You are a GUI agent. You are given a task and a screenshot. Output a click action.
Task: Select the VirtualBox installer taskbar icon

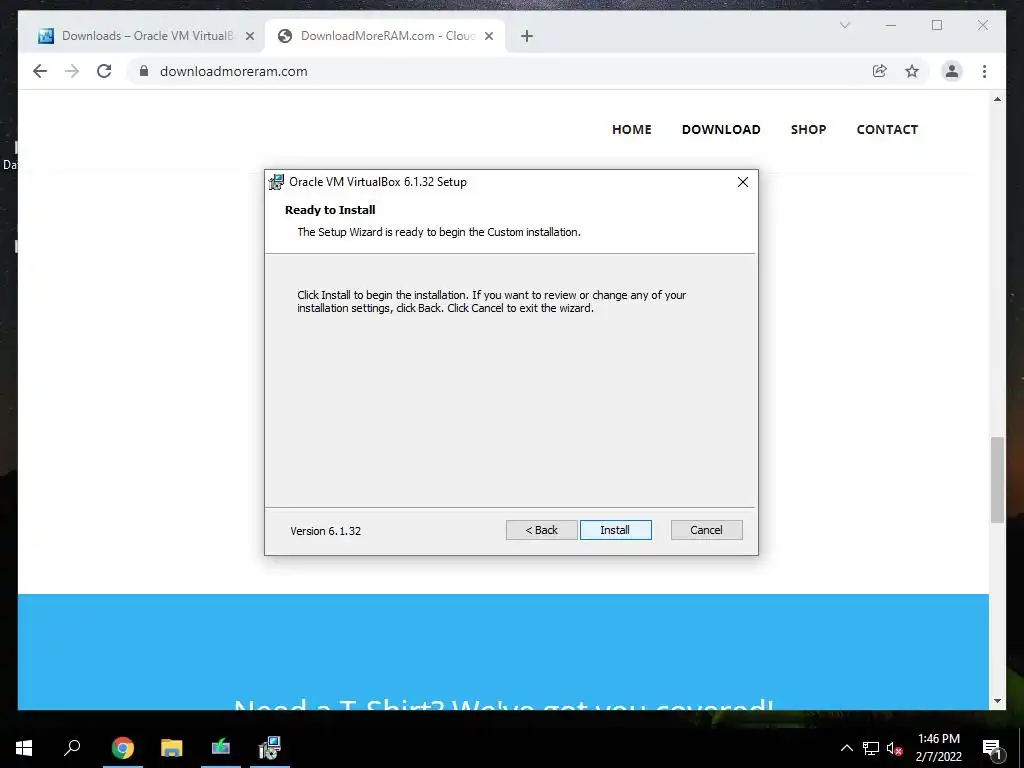click(x=270, y=748)
